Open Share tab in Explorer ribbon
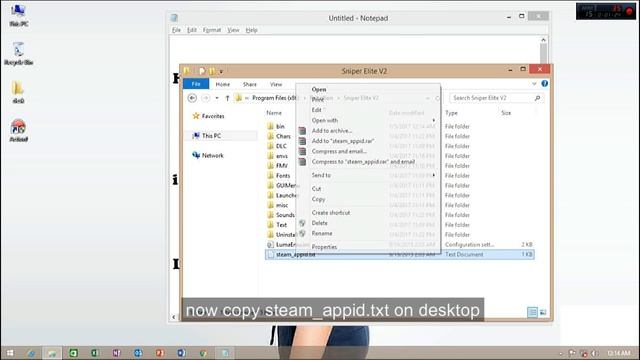The width and height of the screenshot is (640, 360). 249,84
